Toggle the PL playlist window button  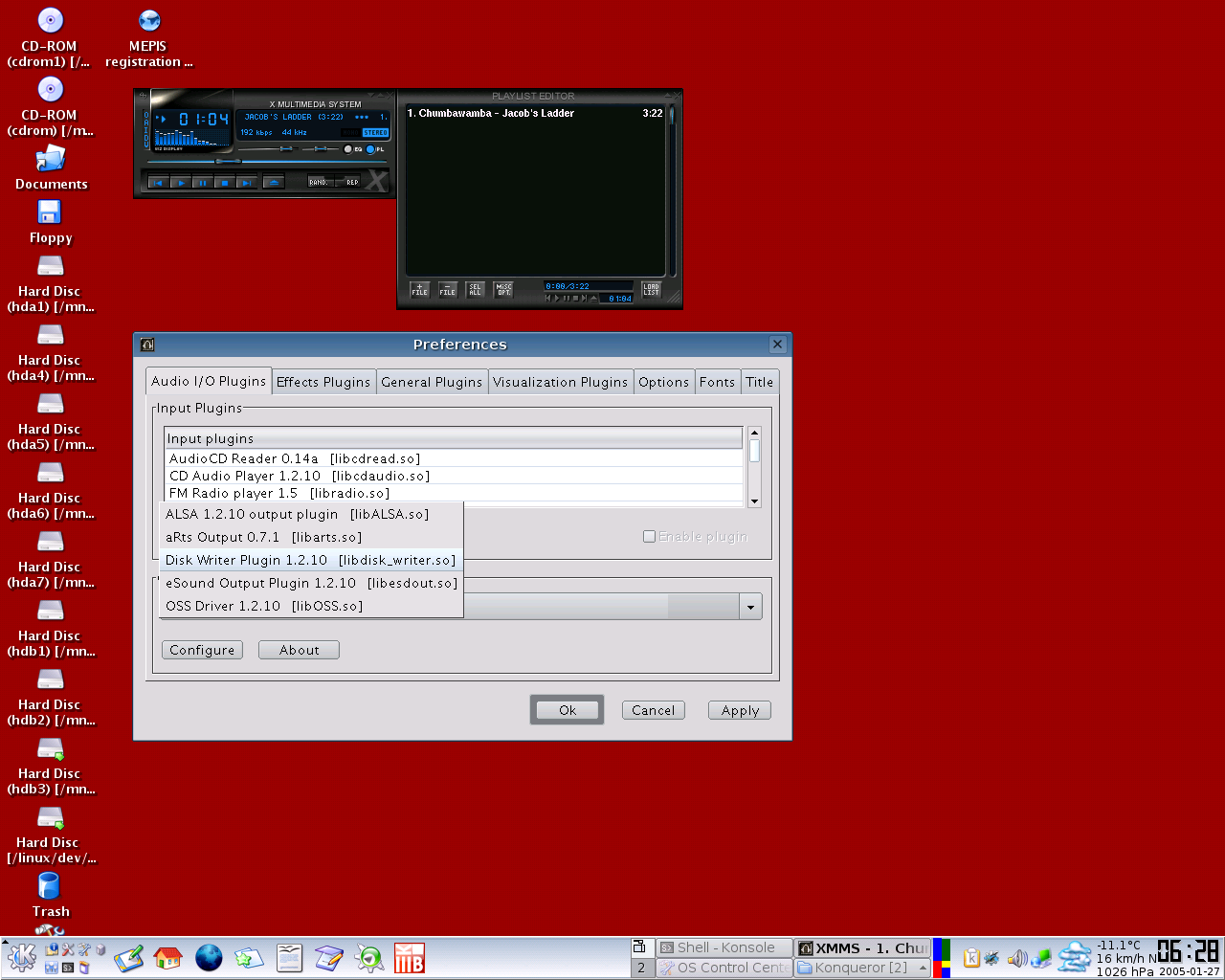[374, 149]
